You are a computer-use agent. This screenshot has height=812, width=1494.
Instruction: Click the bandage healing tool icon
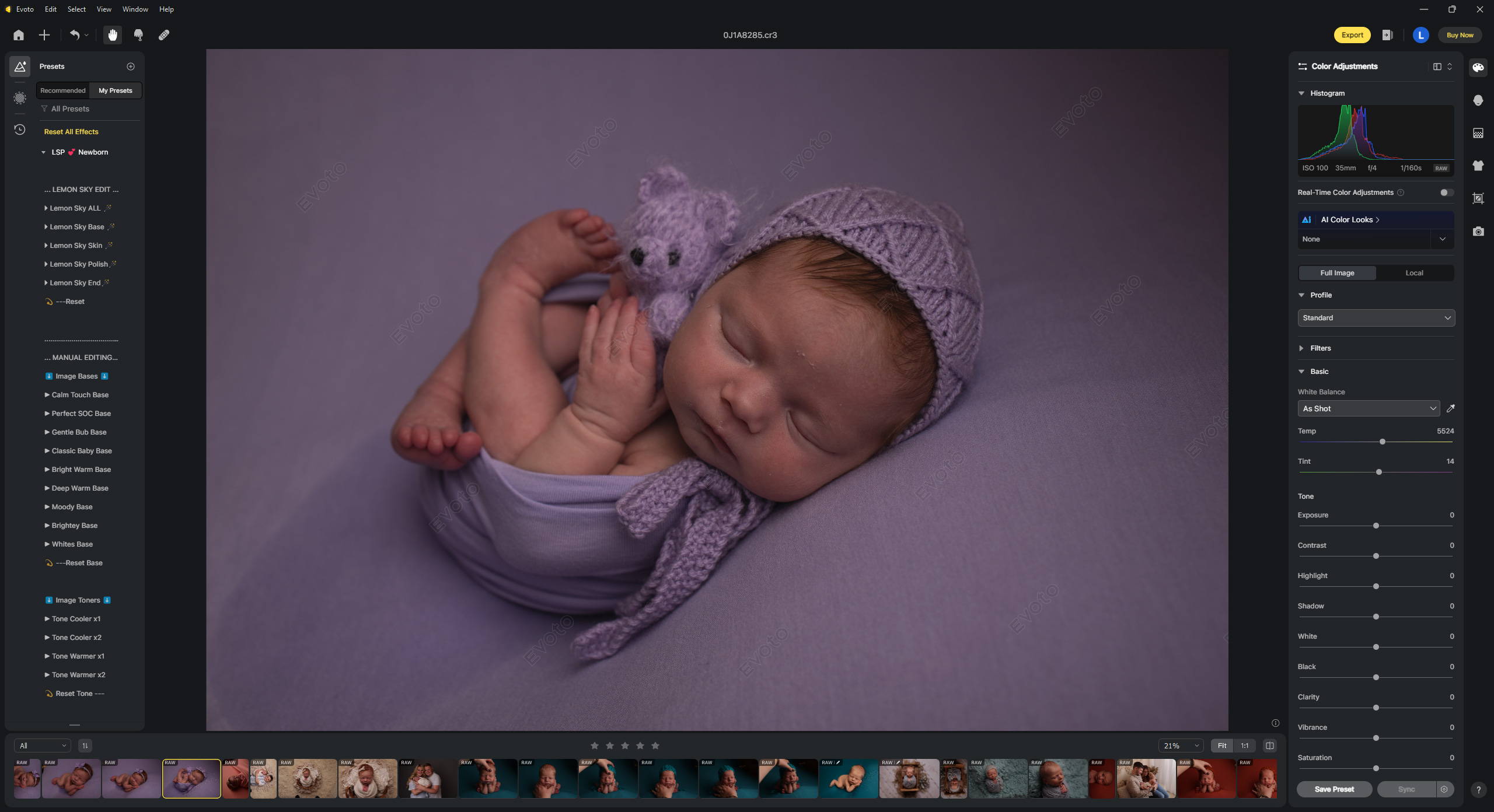(x=164, y=35)
